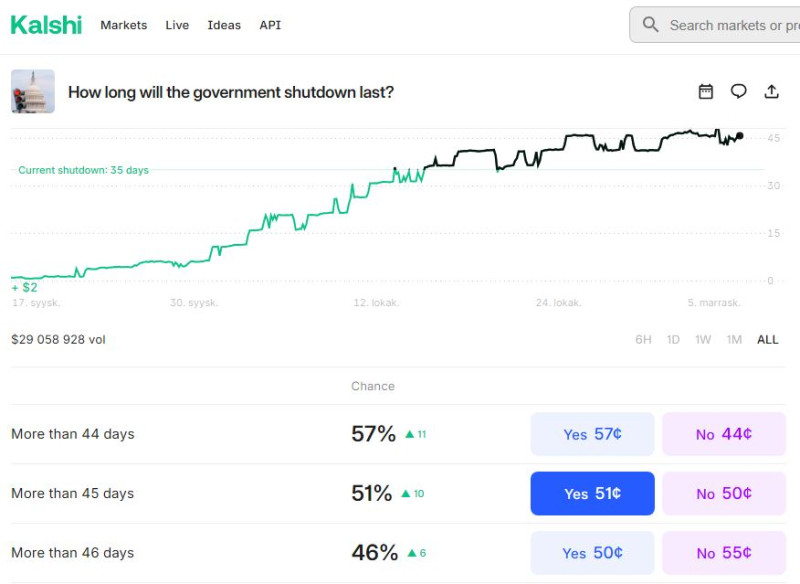
Task: Click the share/export icon
Action: coord(771,91)
